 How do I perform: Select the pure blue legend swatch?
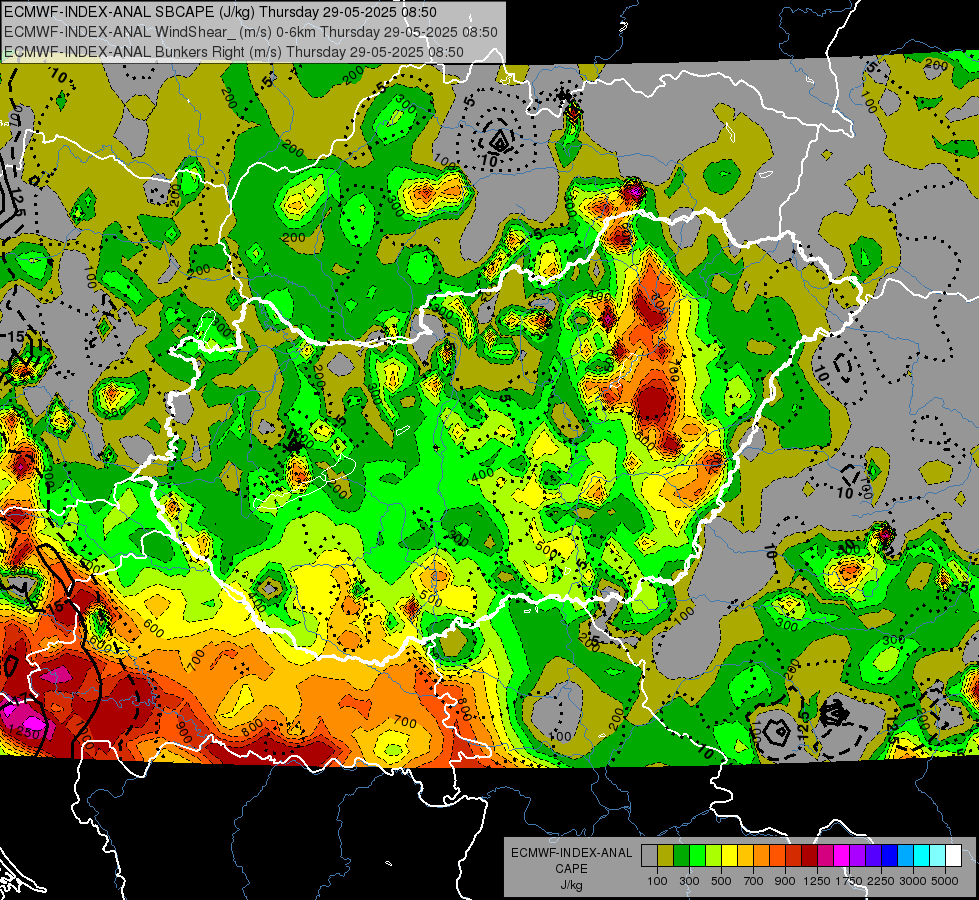point(890,856)
